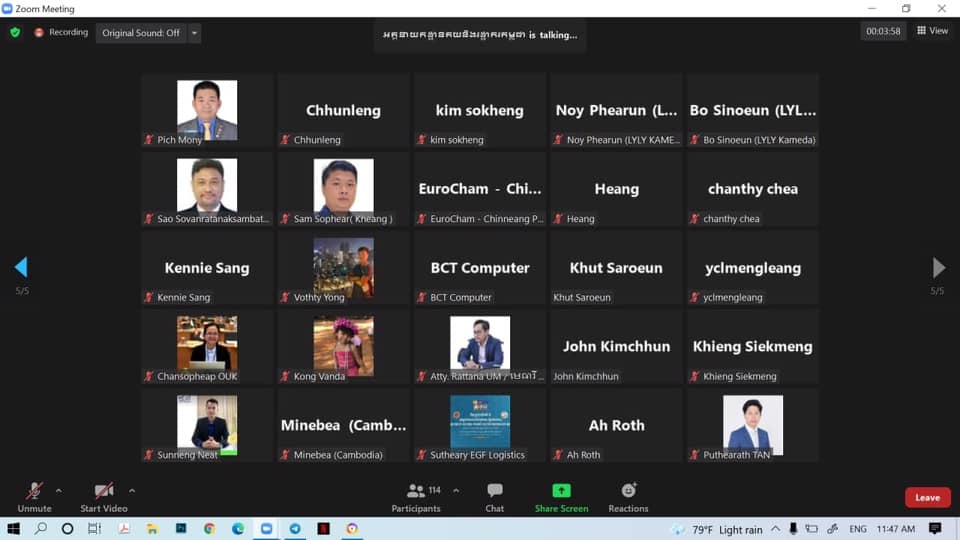Open the Chat panel
The image size is (960, 540).
pos(494,491)
